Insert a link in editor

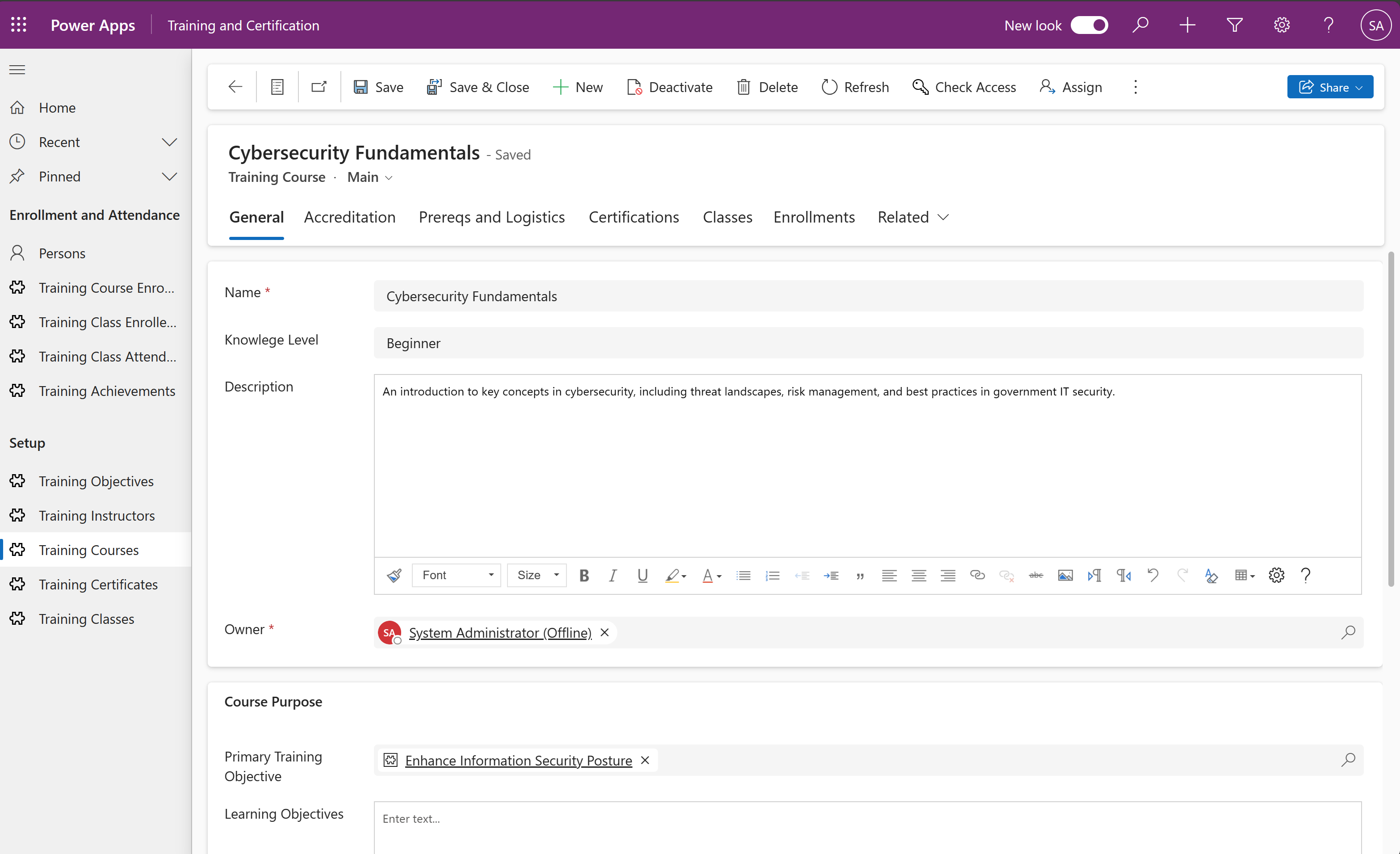[x=977, y=576]
